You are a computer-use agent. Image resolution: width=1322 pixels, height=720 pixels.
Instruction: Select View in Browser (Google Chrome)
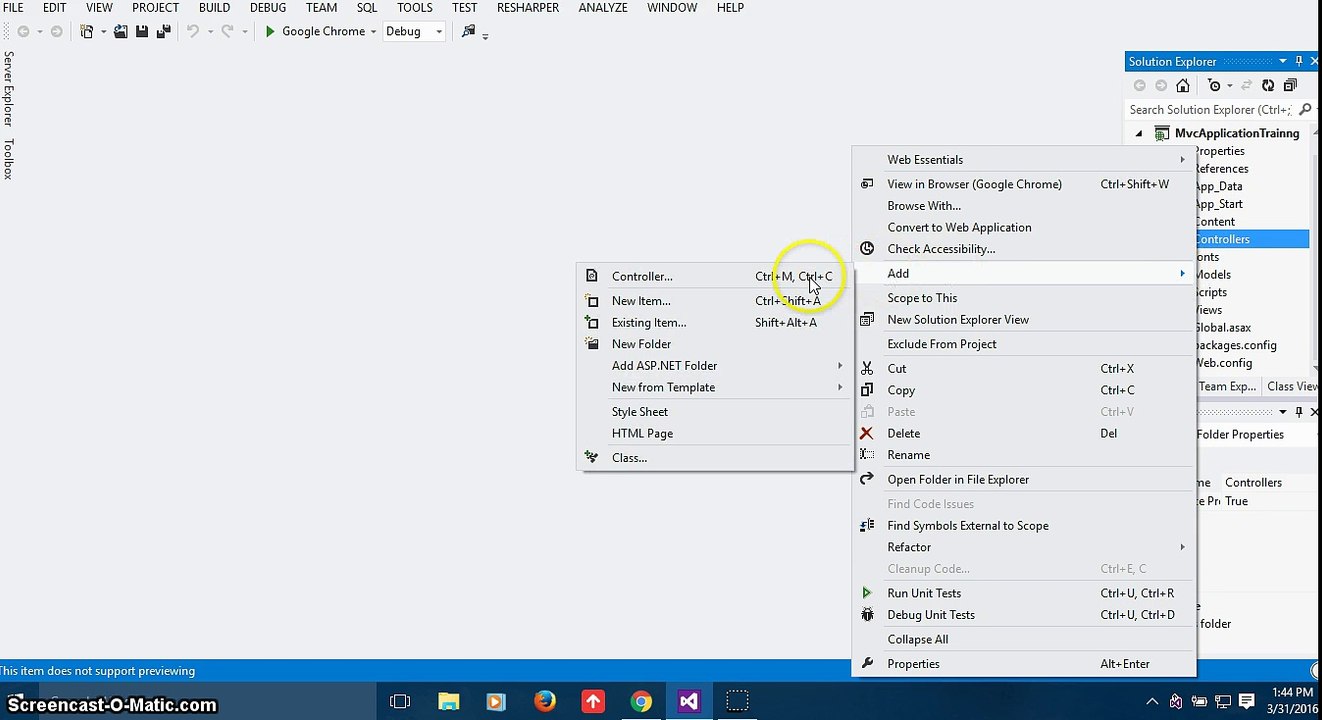pyautogui.click(x=1024, y=184)
